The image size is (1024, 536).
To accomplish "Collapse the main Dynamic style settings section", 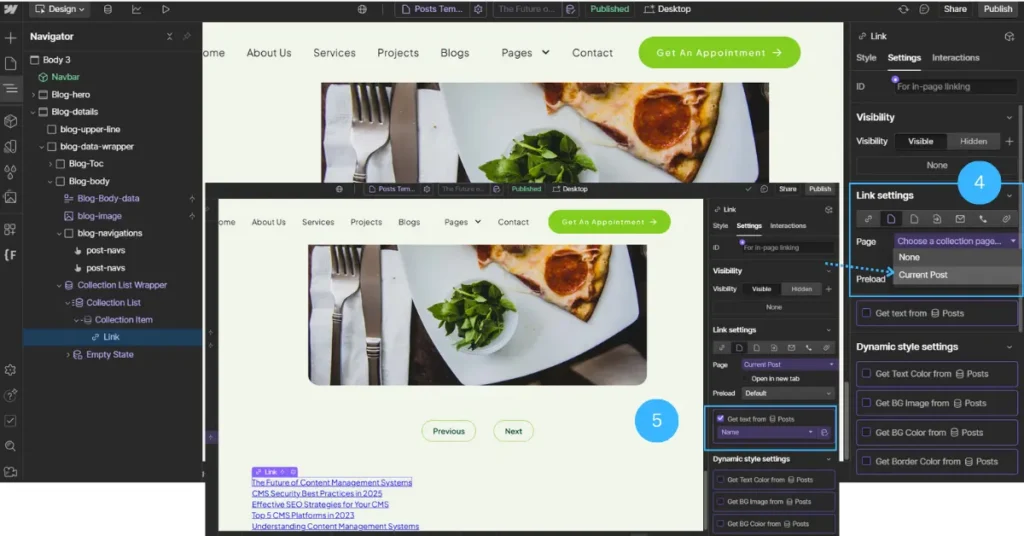I will coord(1009,347).
